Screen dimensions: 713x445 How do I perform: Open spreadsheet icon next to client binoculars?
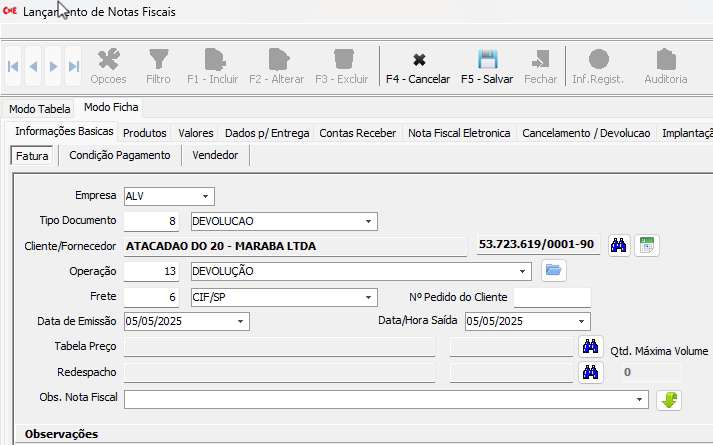(647, 245)
